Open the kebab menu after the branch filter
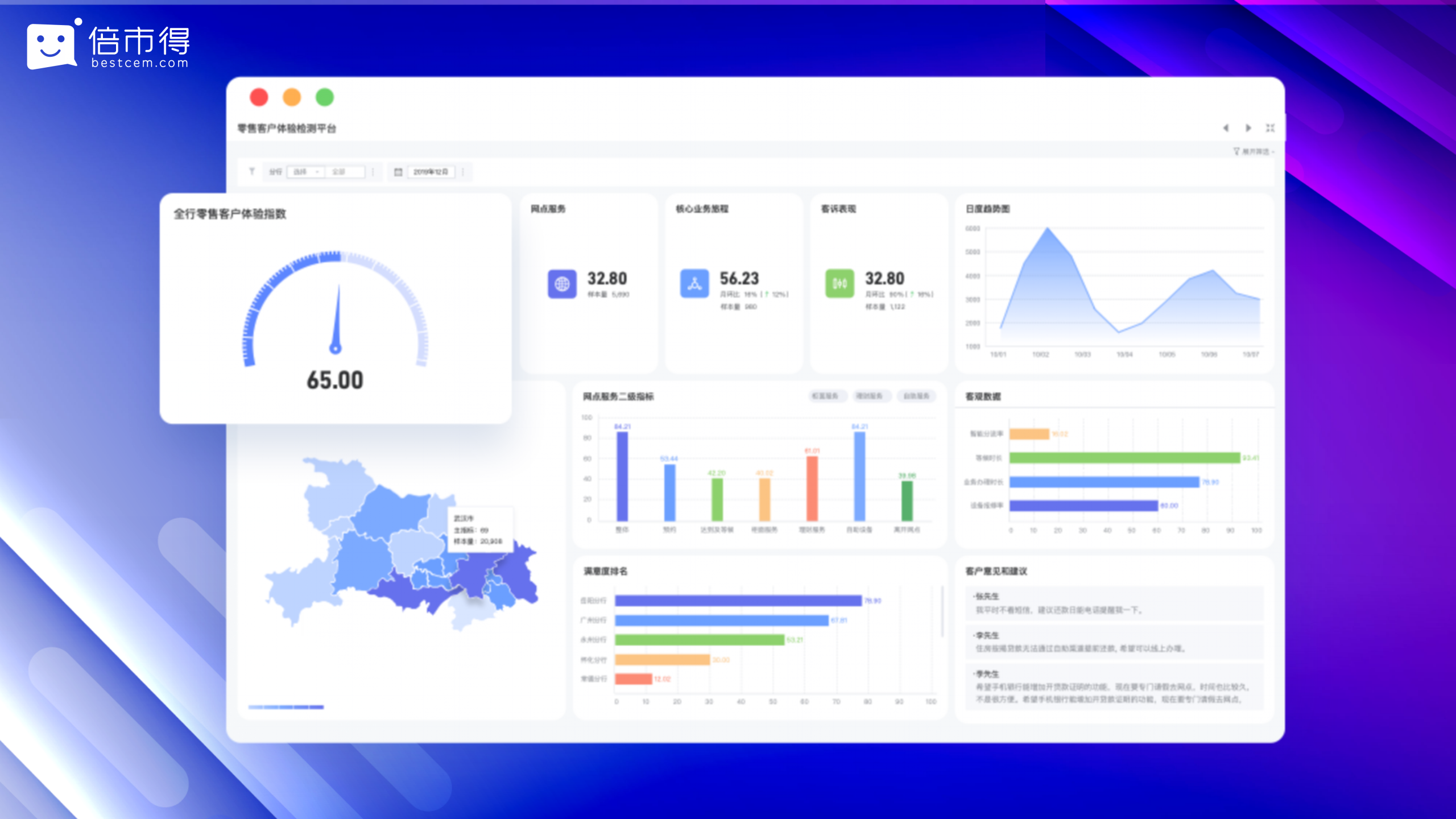This screenshot has width=1456, height=819. pyautogui.click(x=373, y=172)
